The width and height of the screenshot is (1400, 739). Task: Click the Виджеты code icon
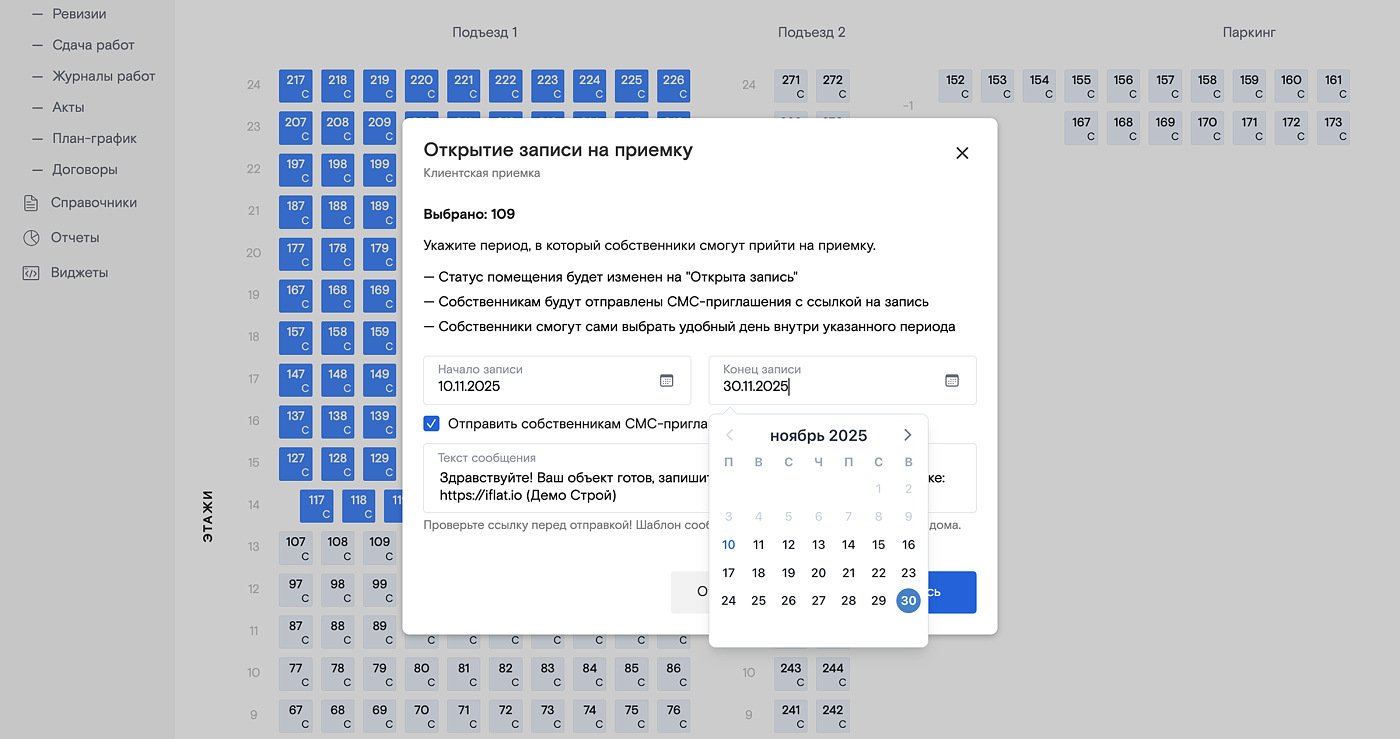31,273
